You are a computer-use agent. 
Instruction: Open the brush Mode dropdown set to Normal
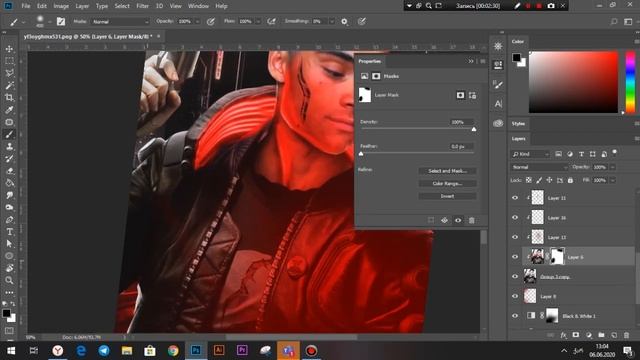pyautogui.click(x=120, y=22)
